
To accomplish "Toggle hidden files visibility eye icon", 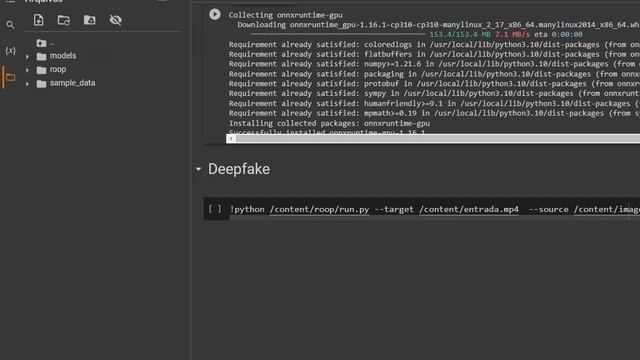I will tap(116, 20).
